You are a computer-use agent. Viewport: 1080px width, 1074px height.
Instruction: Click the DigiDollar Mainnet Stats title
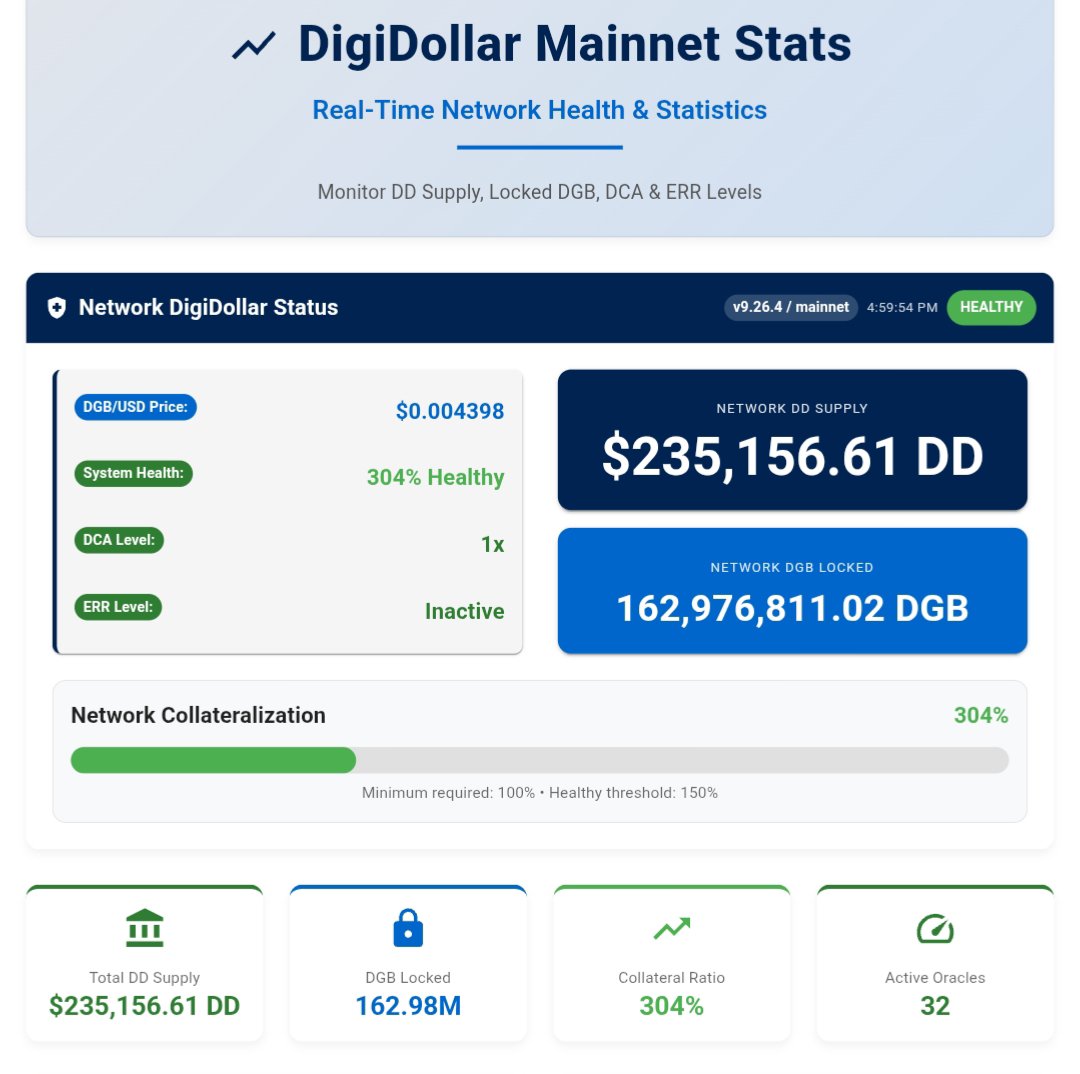574,44
